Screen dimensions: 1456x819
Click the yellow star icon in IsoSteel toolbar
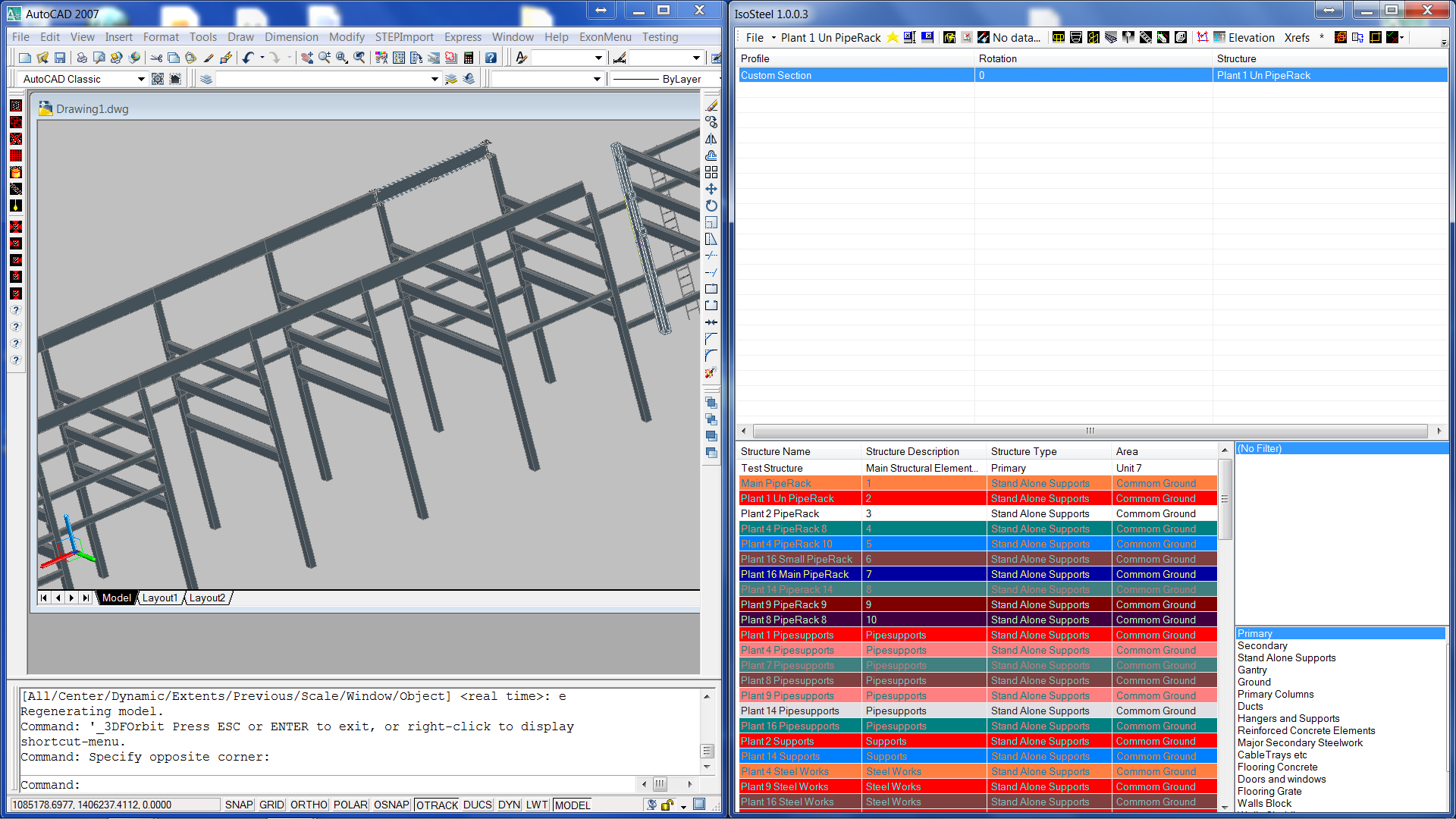click(893, 37)
